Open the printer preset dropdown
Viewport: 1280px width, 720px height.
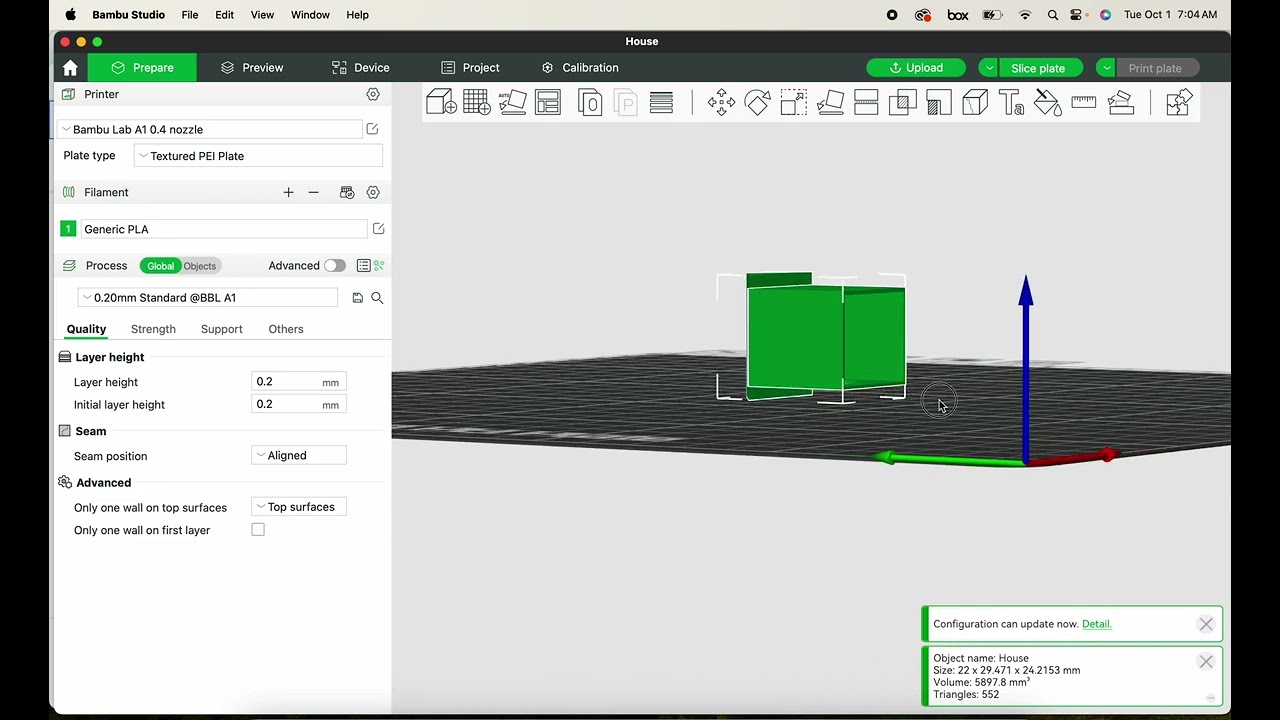(209, 129)
